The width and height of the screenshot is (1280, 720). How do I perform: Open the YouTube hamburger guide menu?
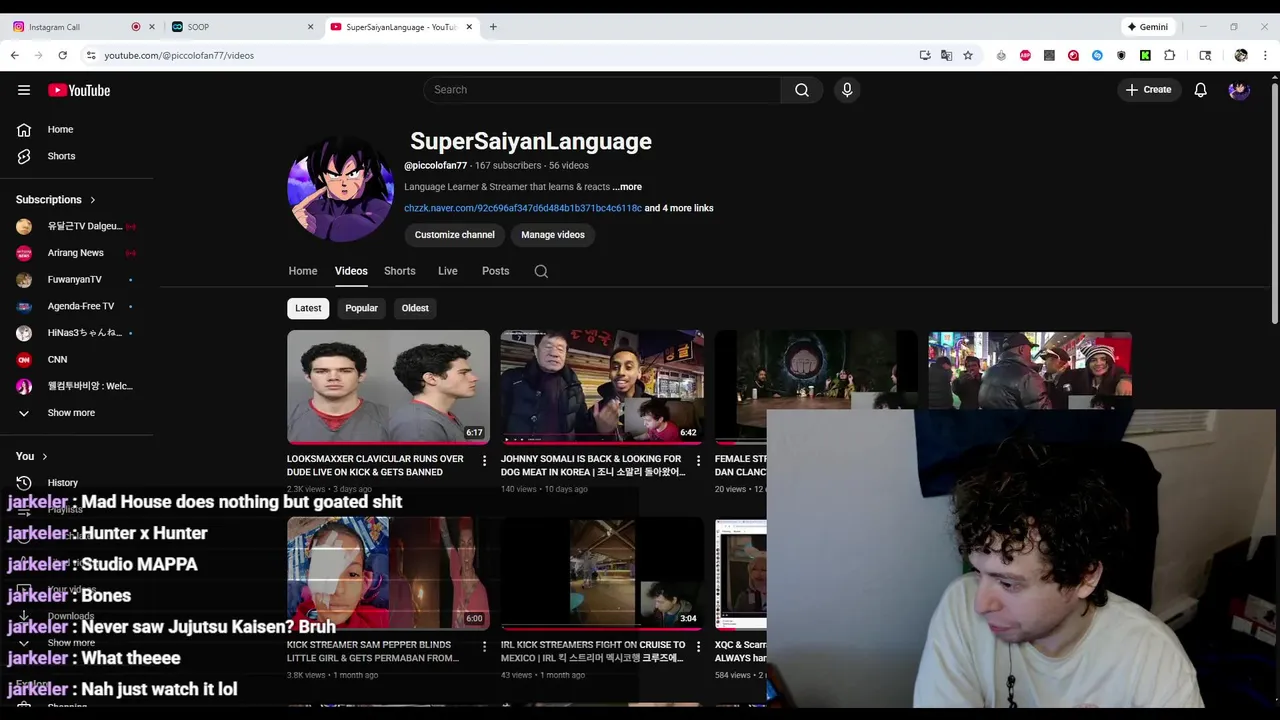24,90
